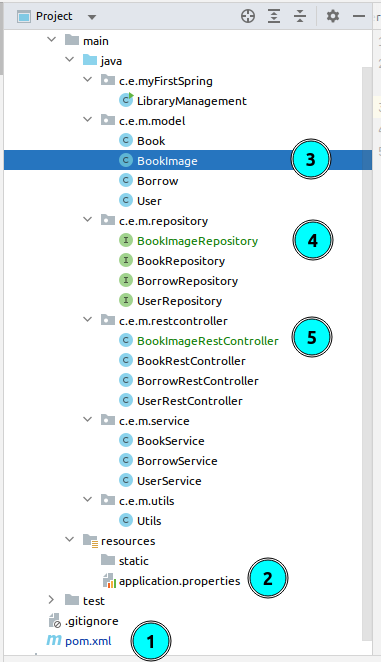Click the c.e.m.repository package icon
The image size is (381, 662).
click(x=108, y=220)
